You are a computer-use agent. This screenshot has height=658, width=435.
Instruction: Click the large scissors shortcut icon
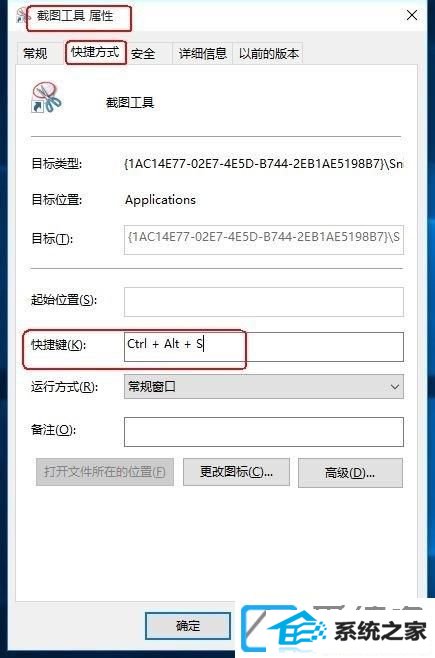click(x=46, y=97)
